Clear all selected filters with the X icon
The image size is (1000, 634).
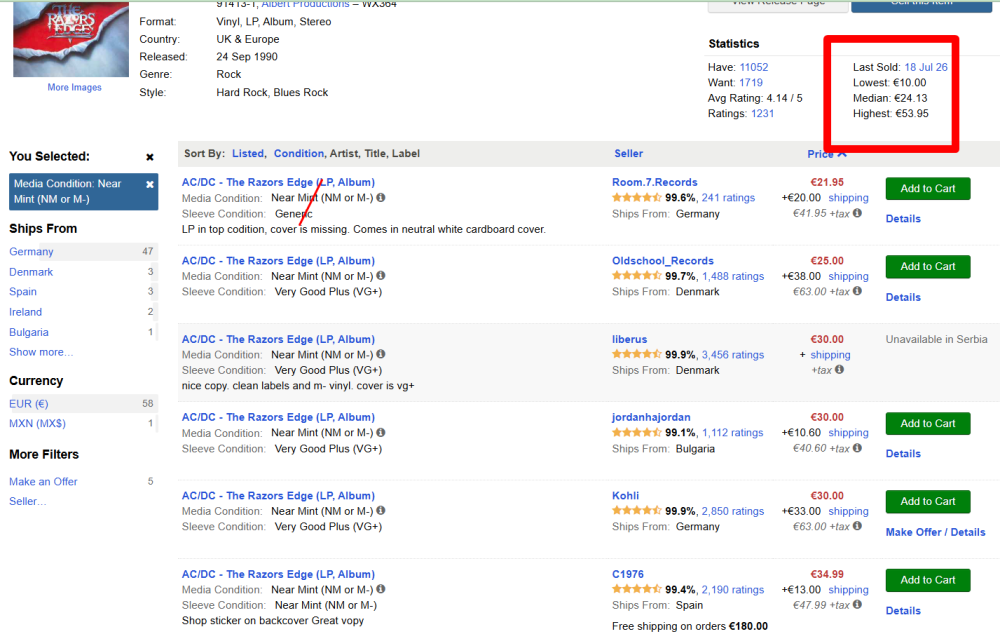click(150, 157)
